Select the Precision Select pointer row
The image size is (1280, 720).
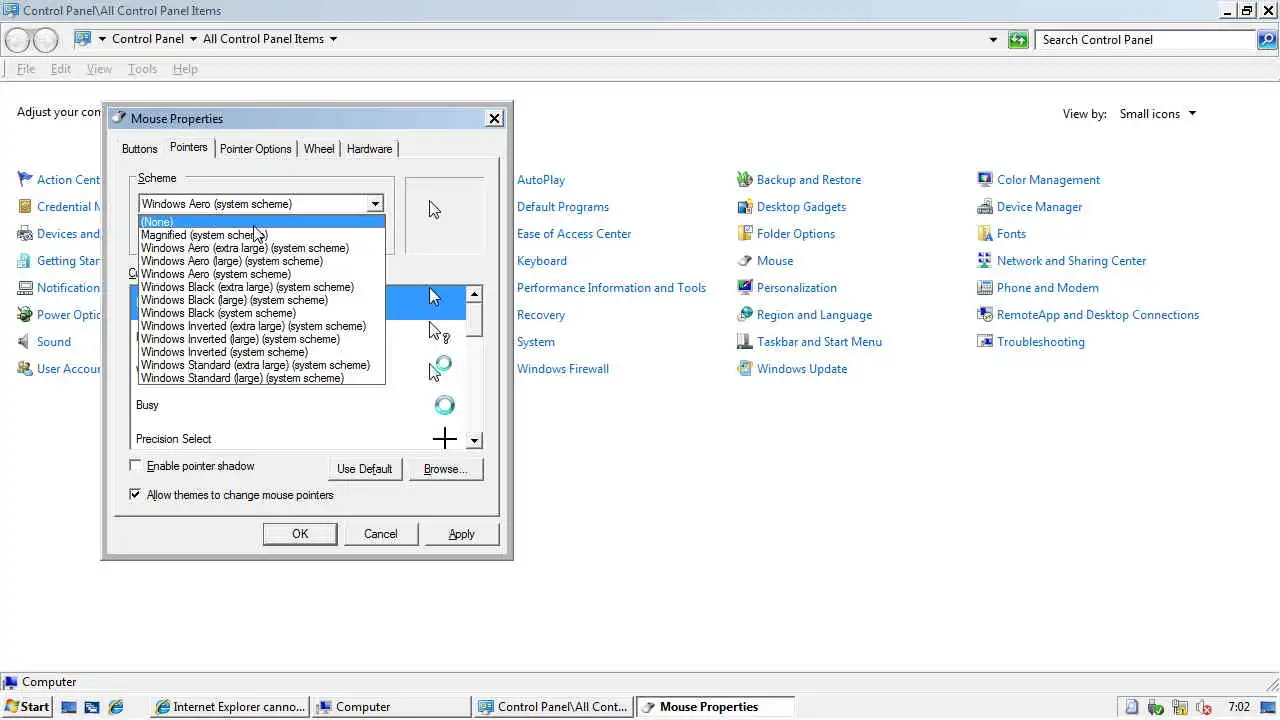[x=298, y=438]
